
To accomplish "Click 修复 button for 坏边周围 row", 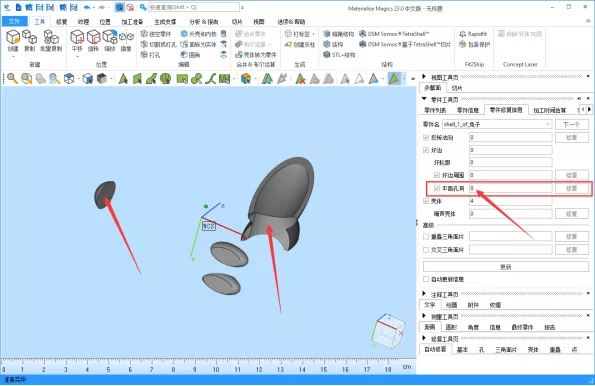I will tap(571, 175).
